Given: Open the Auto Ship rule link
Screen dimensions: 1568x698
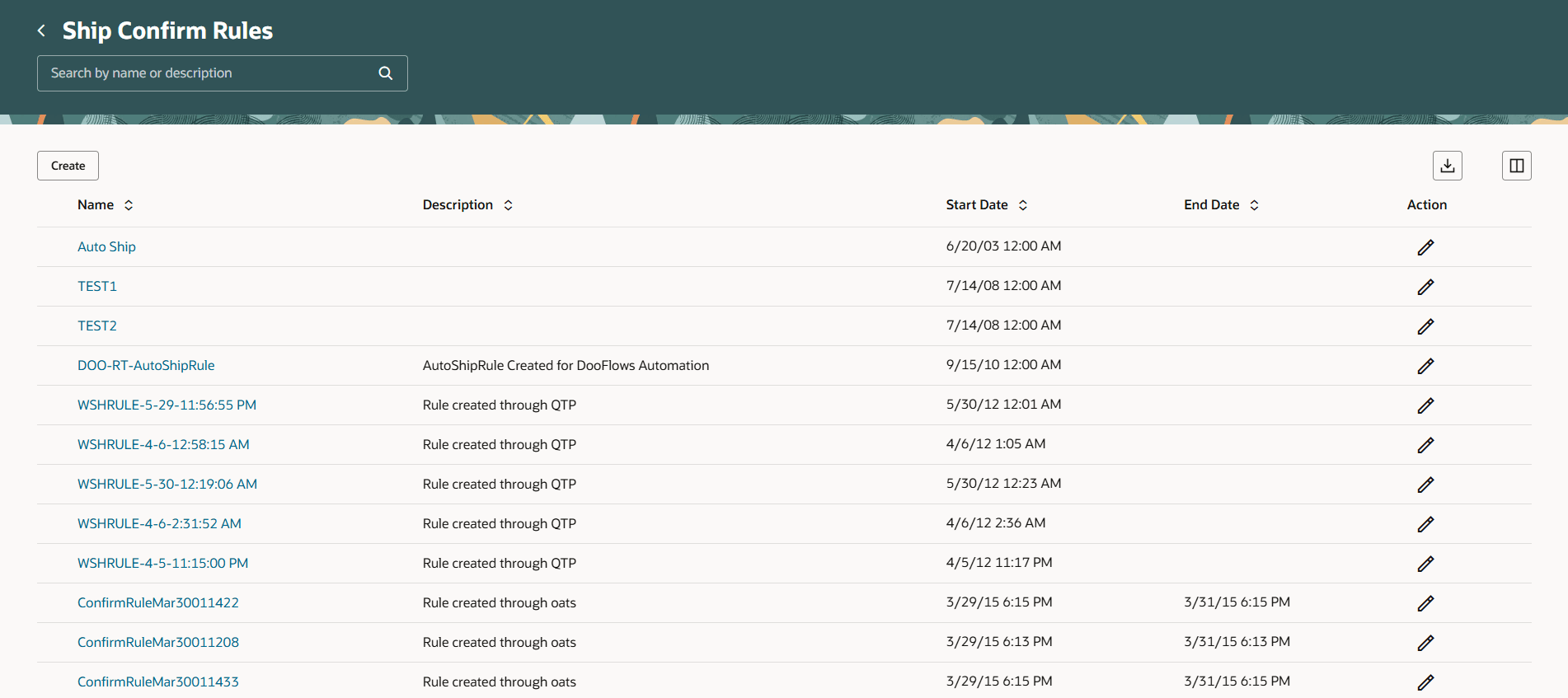Looking at the screenshot, I should tap(106, 247).
